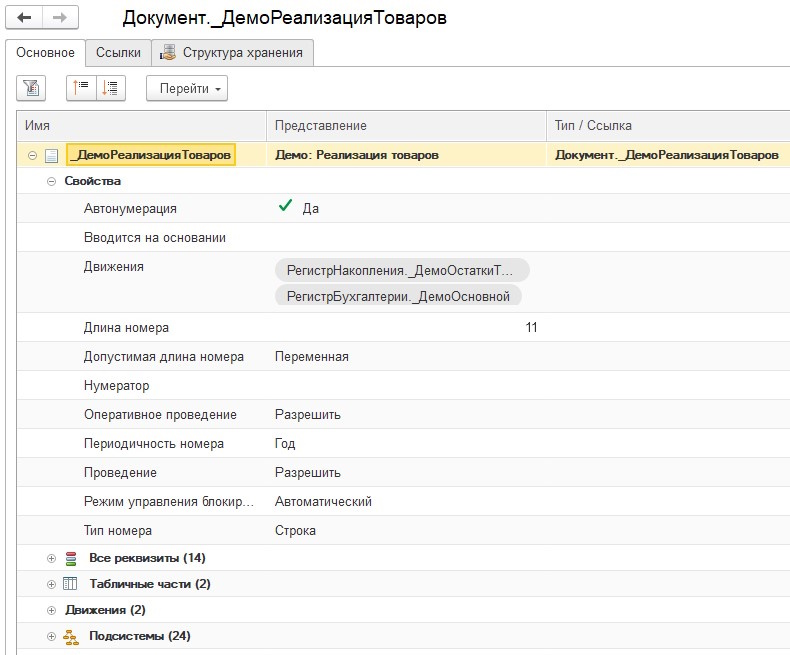Select the Проведение property row
The width and height of the screenshot is (790, 655).
coord(403,473)
